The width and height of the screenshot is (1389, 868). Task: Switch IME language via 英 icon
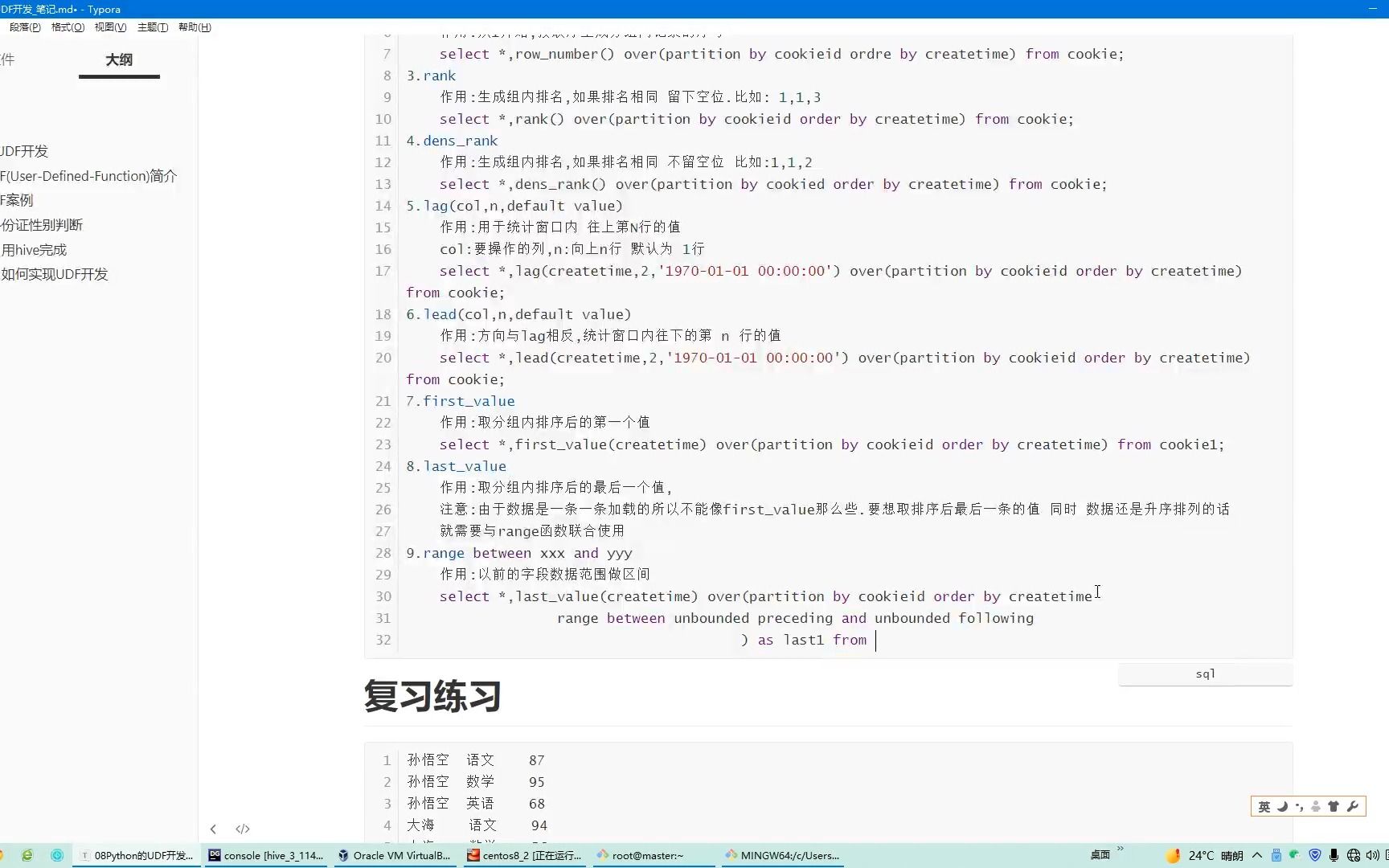click(x=1264, y=806)
